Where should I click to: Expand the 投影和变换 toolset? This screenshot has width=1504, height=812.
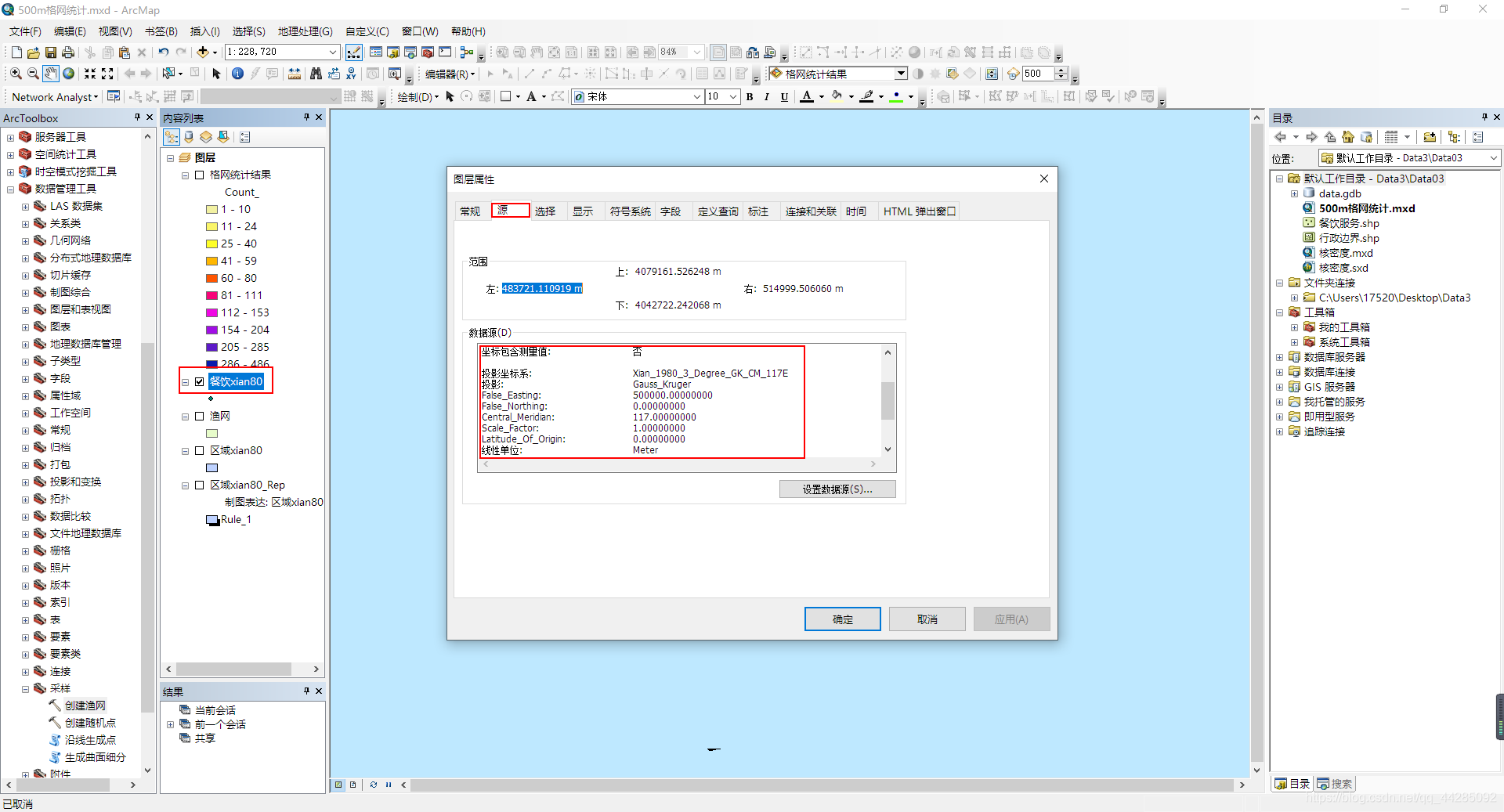pos(25,482)
